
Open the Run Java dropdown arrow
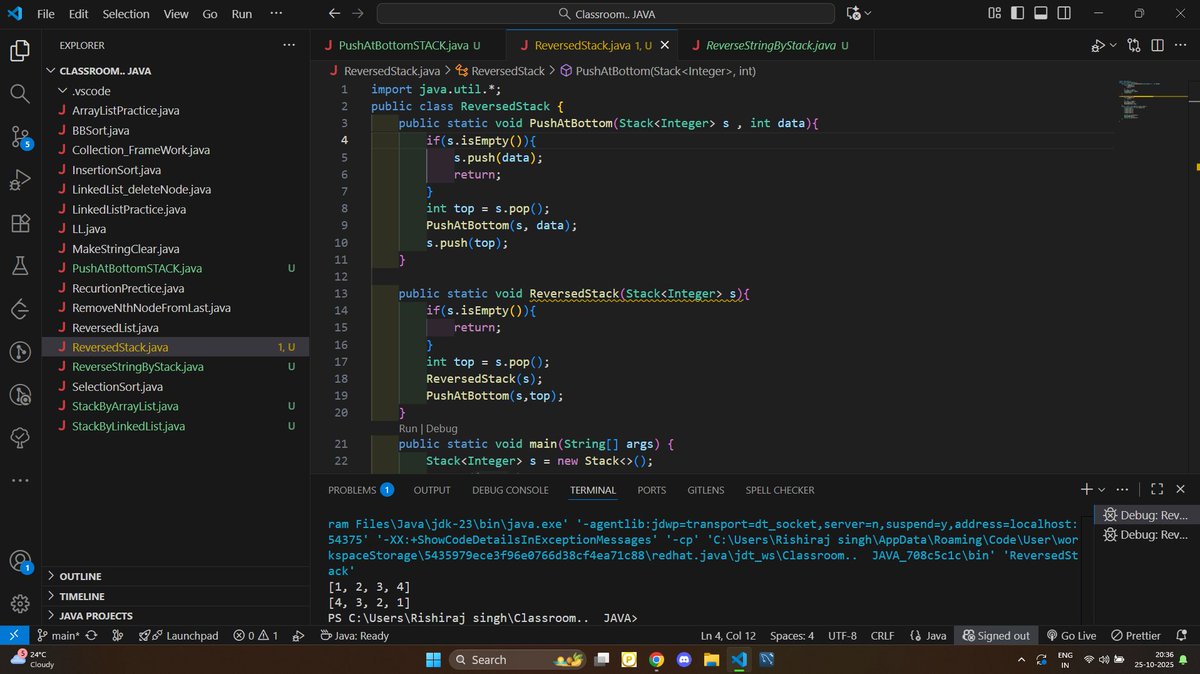tap(1113, 46)
